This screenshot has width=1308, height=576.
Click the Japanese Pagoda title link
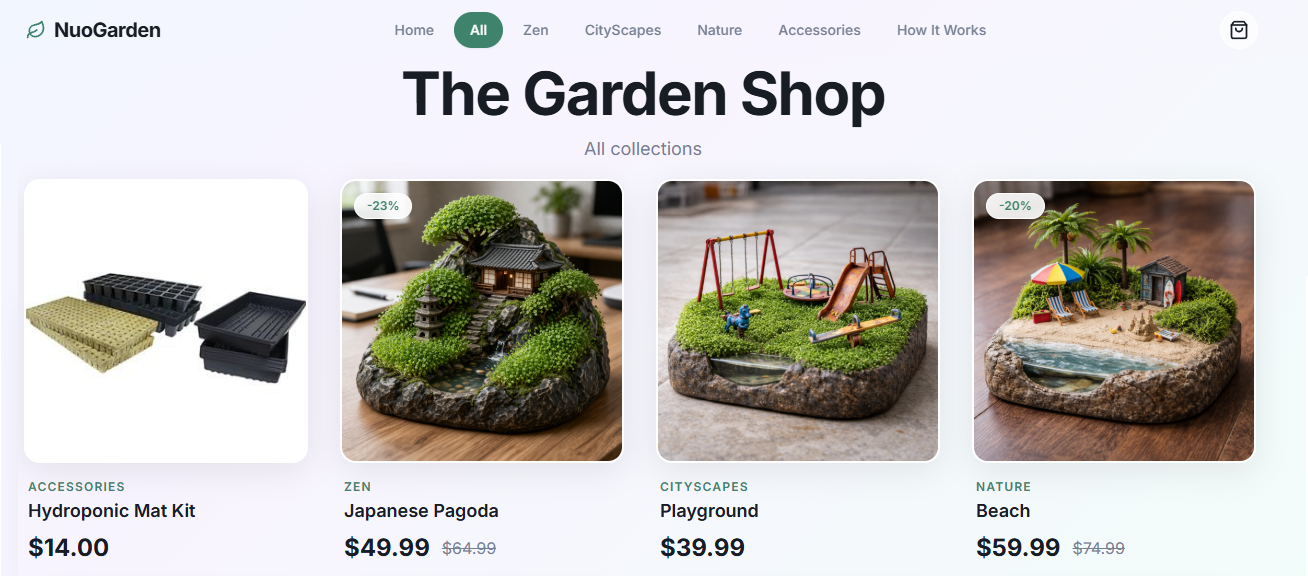421,511
